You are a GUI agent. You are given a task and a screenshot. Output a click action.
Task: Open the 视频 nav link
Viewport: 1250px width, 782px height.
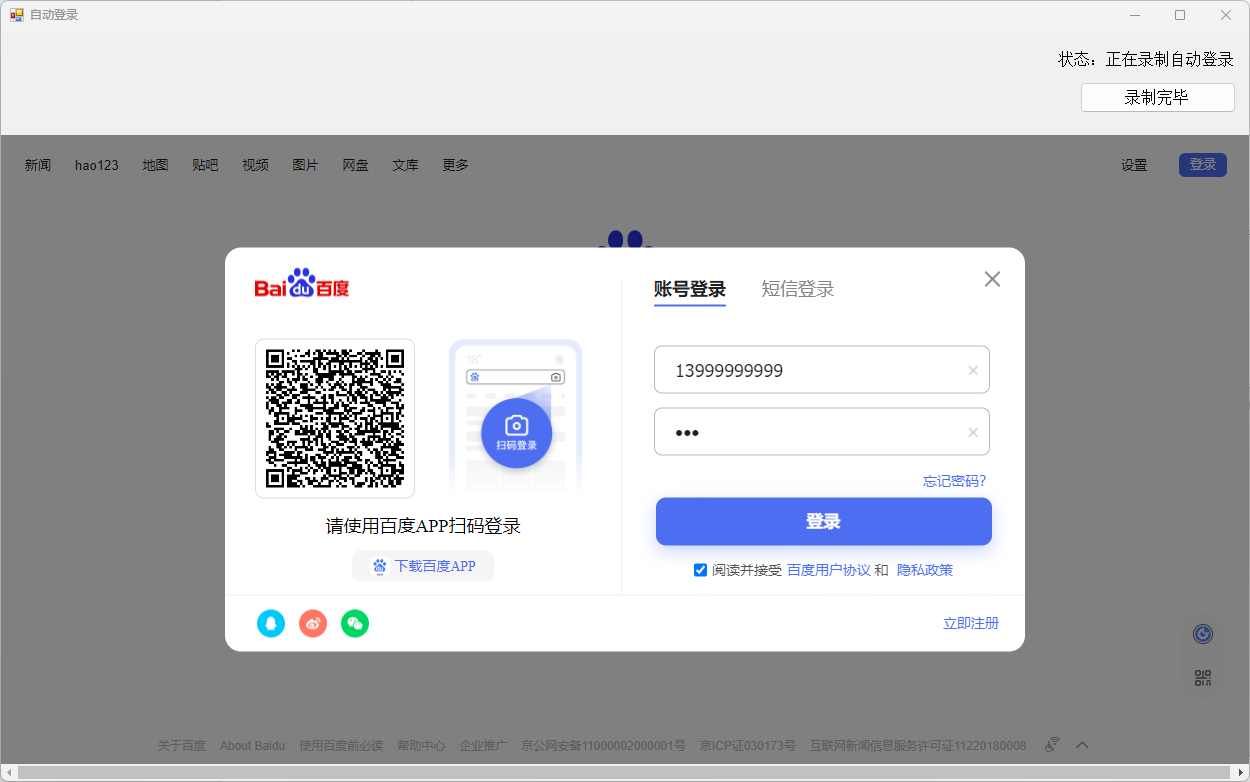pos(255,165)
